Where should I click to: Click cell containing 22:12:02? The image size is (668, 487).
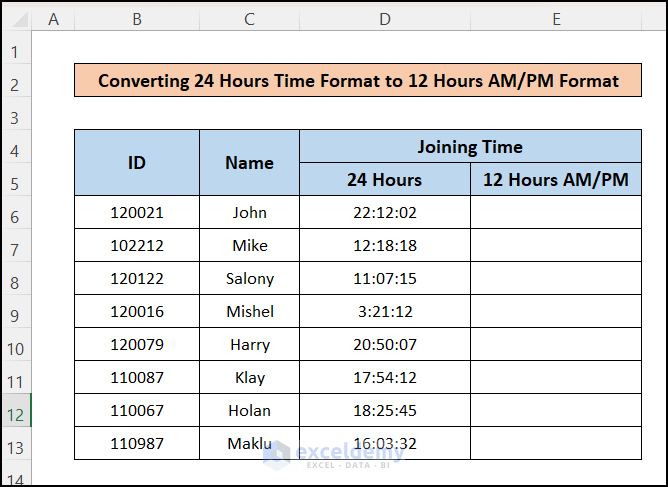(x=385, y=212)
